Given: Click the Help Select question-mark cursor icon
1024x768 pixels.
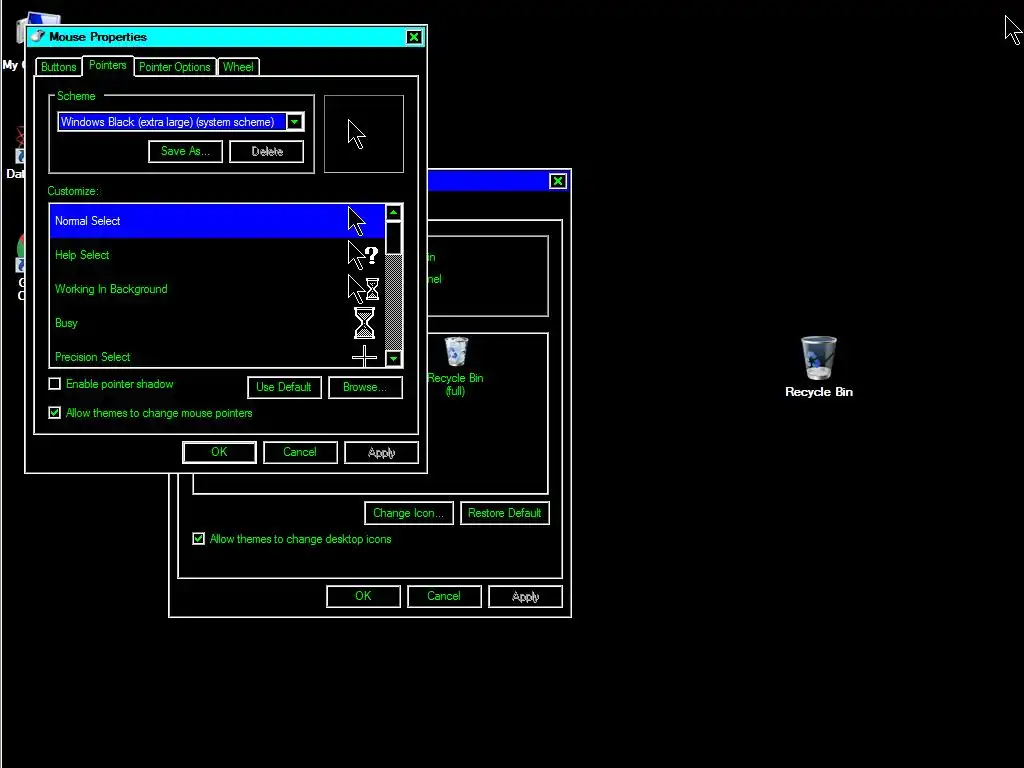Looking at the screenshot, I should (x=362, y=255).
